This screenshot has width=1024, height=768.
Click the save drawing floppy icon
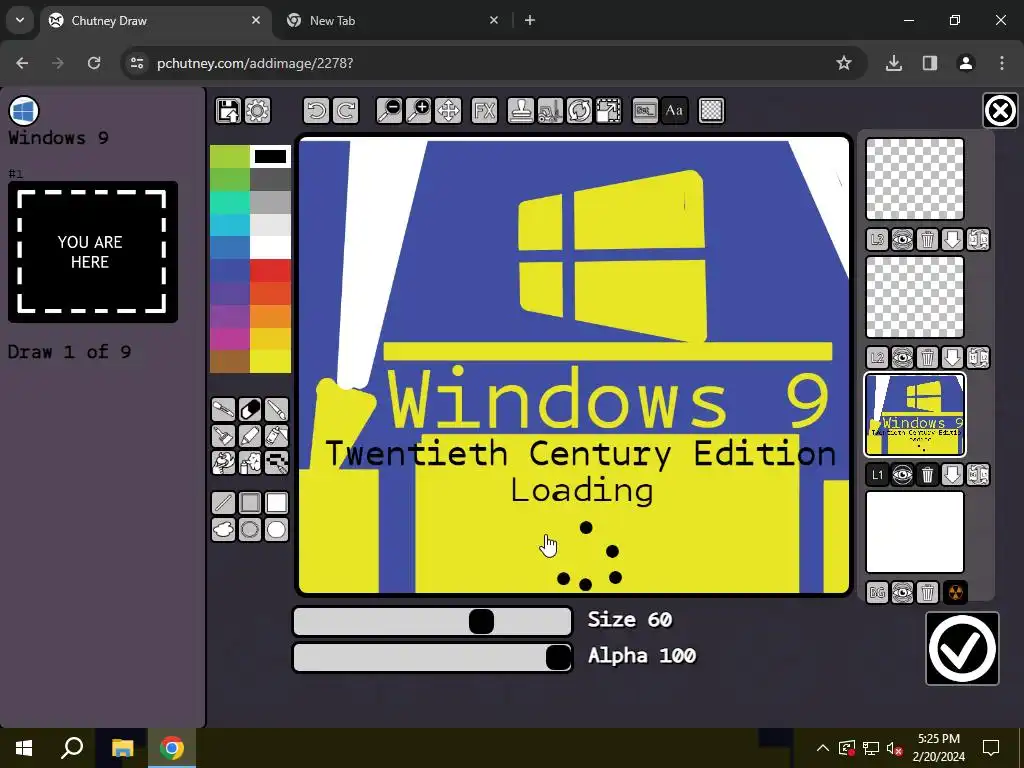[228, 110]
